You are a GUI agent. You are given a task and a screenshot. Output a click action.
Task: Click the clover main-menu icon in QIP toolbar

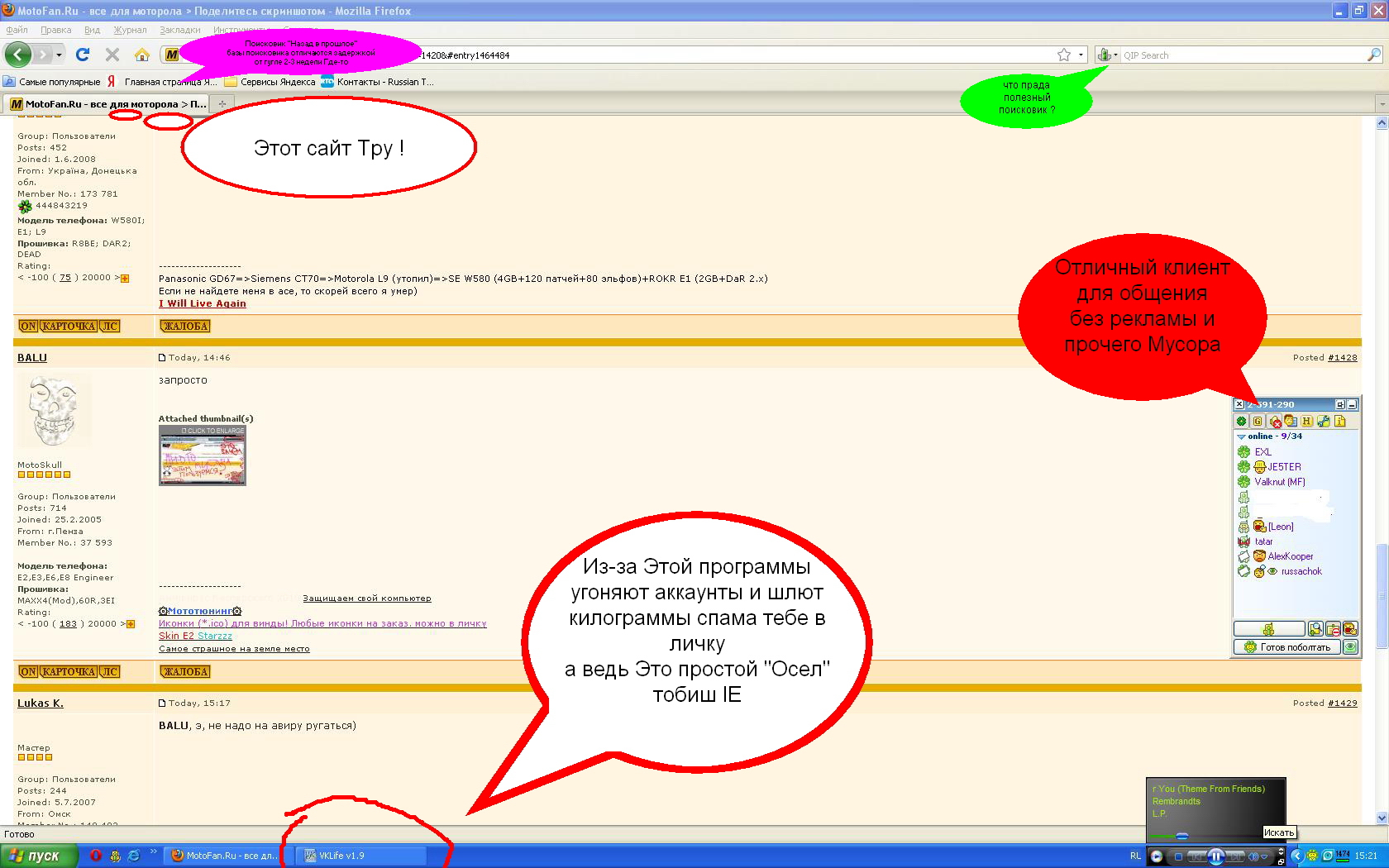[1241, 421]
